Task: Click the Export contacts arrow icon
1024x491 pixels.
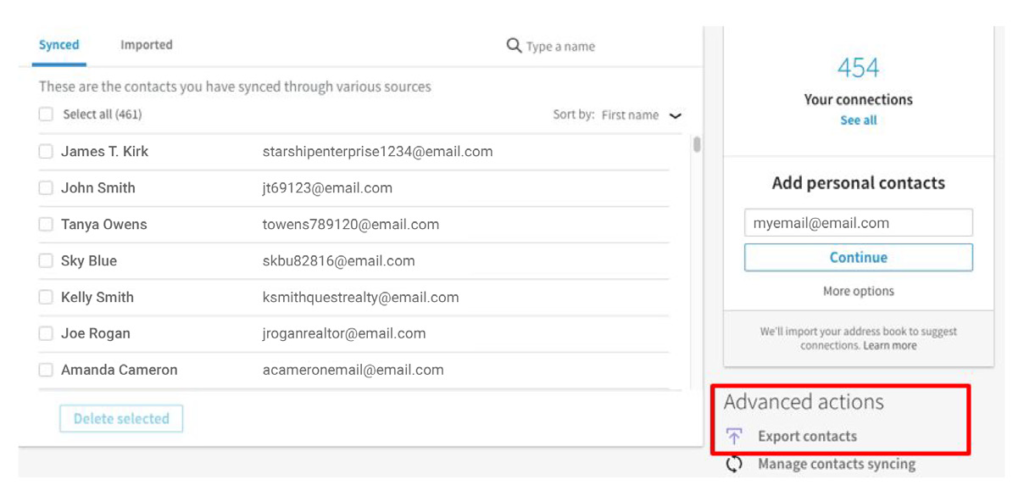Action: (x=735, y=436)
